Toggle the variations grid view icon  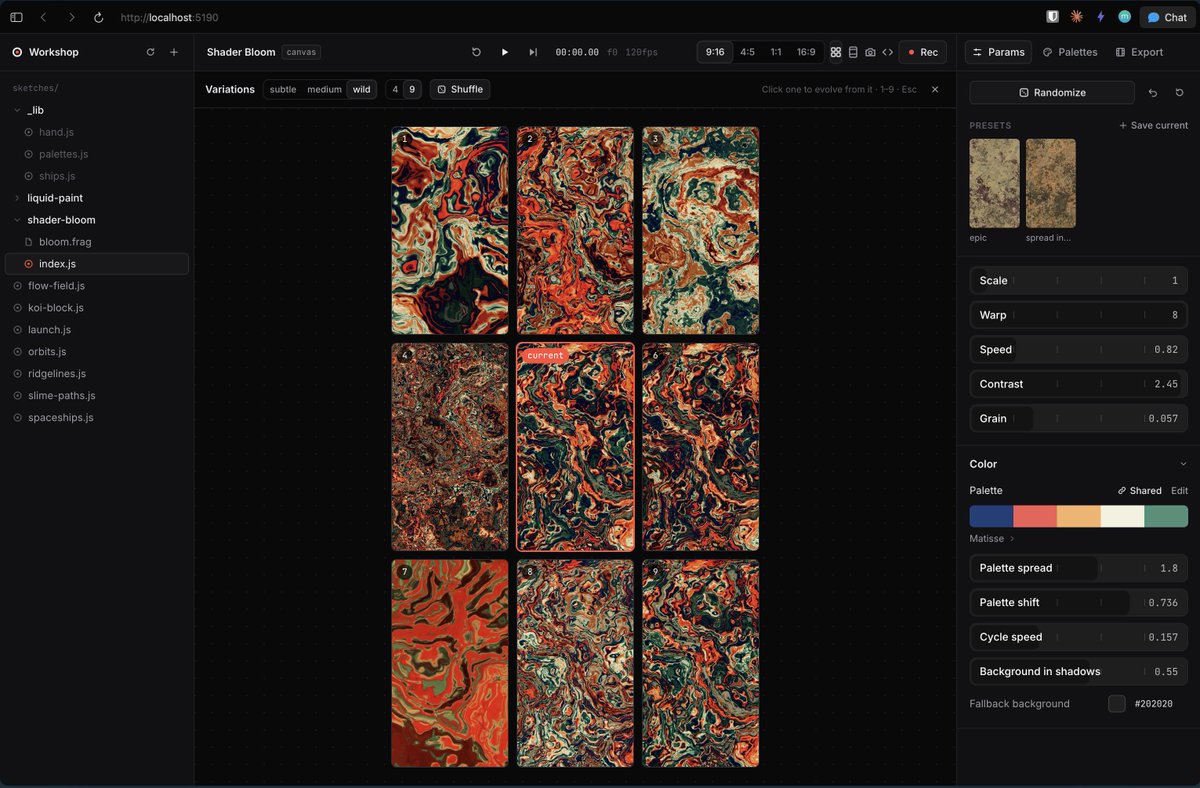point(836,52)
